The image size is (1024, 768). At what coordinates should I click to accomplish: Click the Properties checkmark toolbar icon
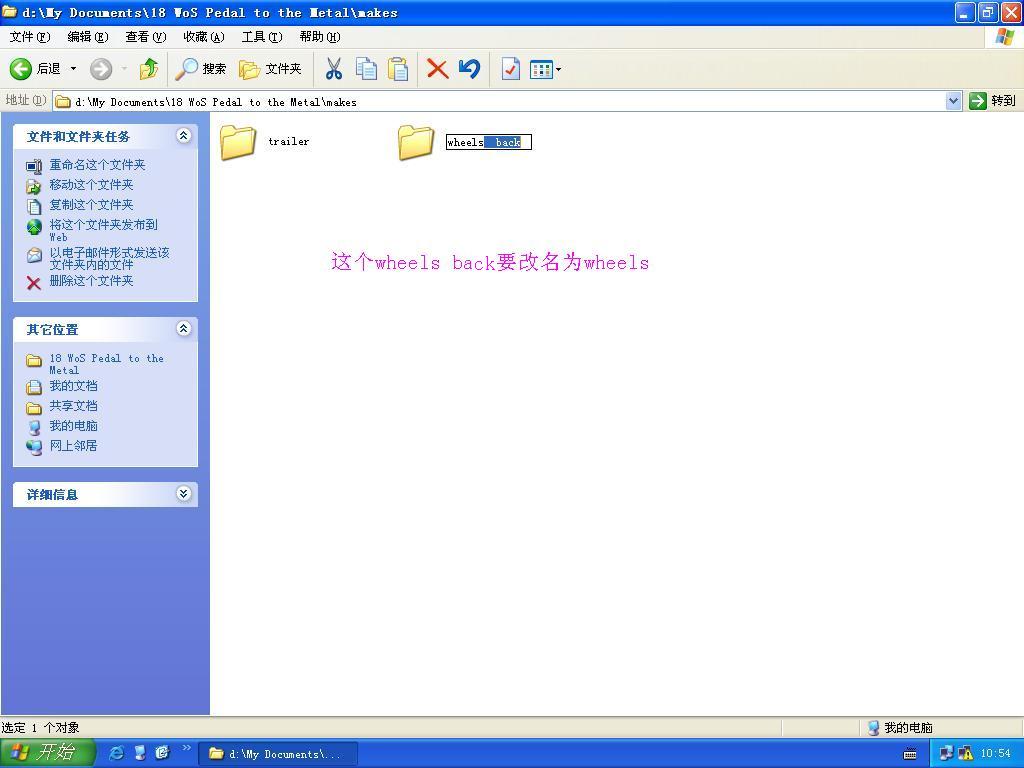(x=510, y=69)
